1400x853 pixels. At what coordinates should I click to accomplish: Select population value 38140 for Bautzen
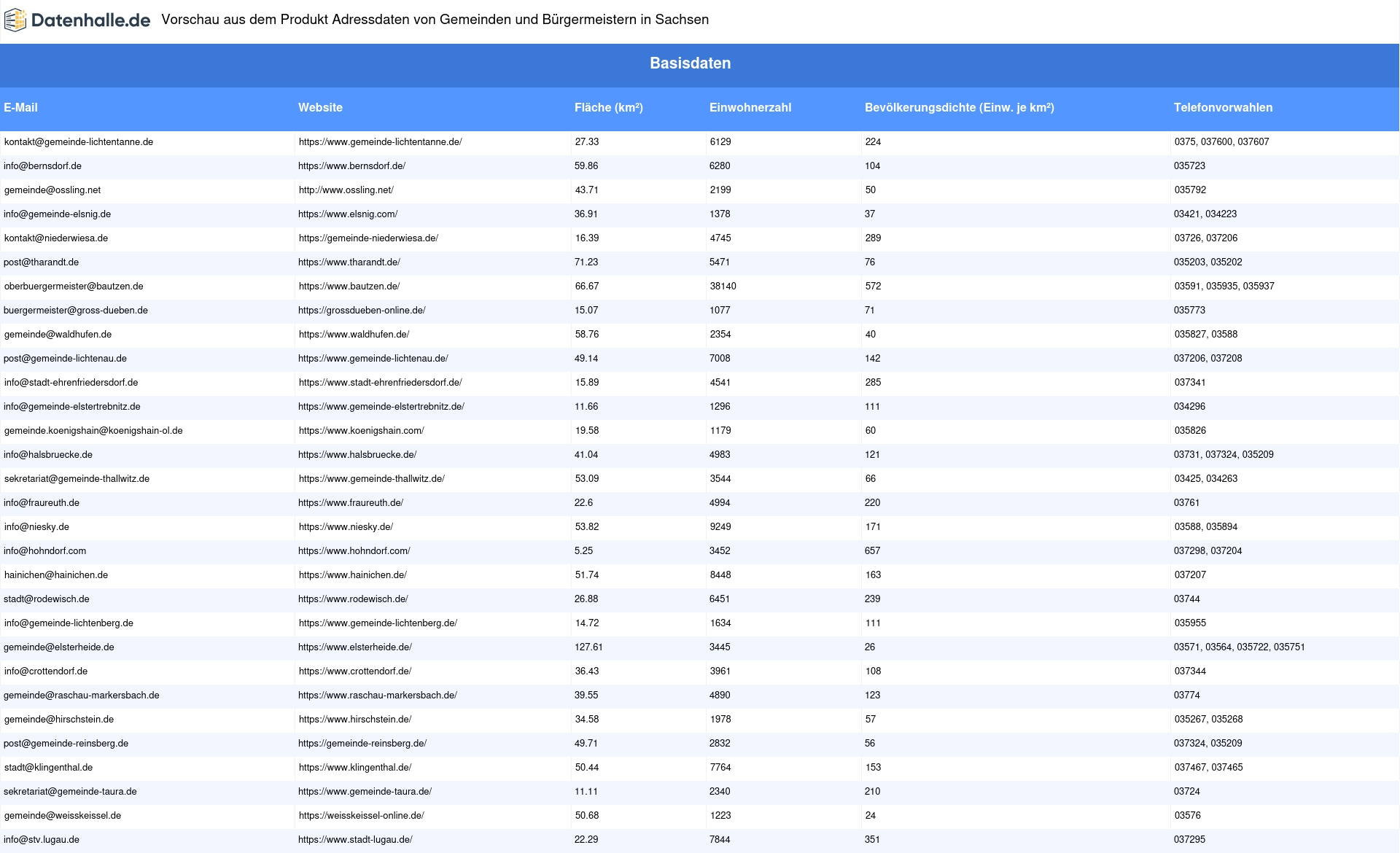[723, 287]
